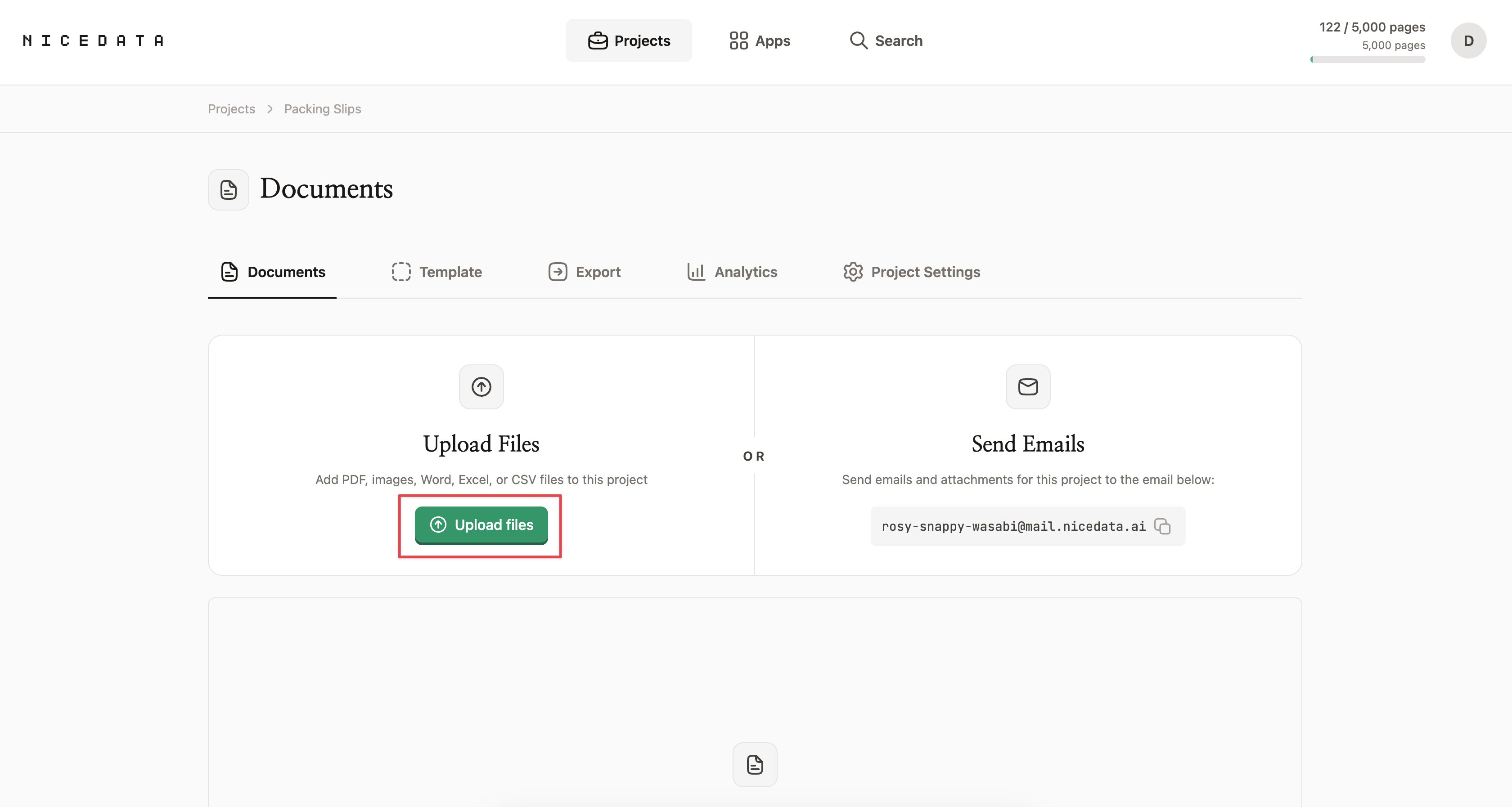Switch to the Template tab

click(436, 272)
